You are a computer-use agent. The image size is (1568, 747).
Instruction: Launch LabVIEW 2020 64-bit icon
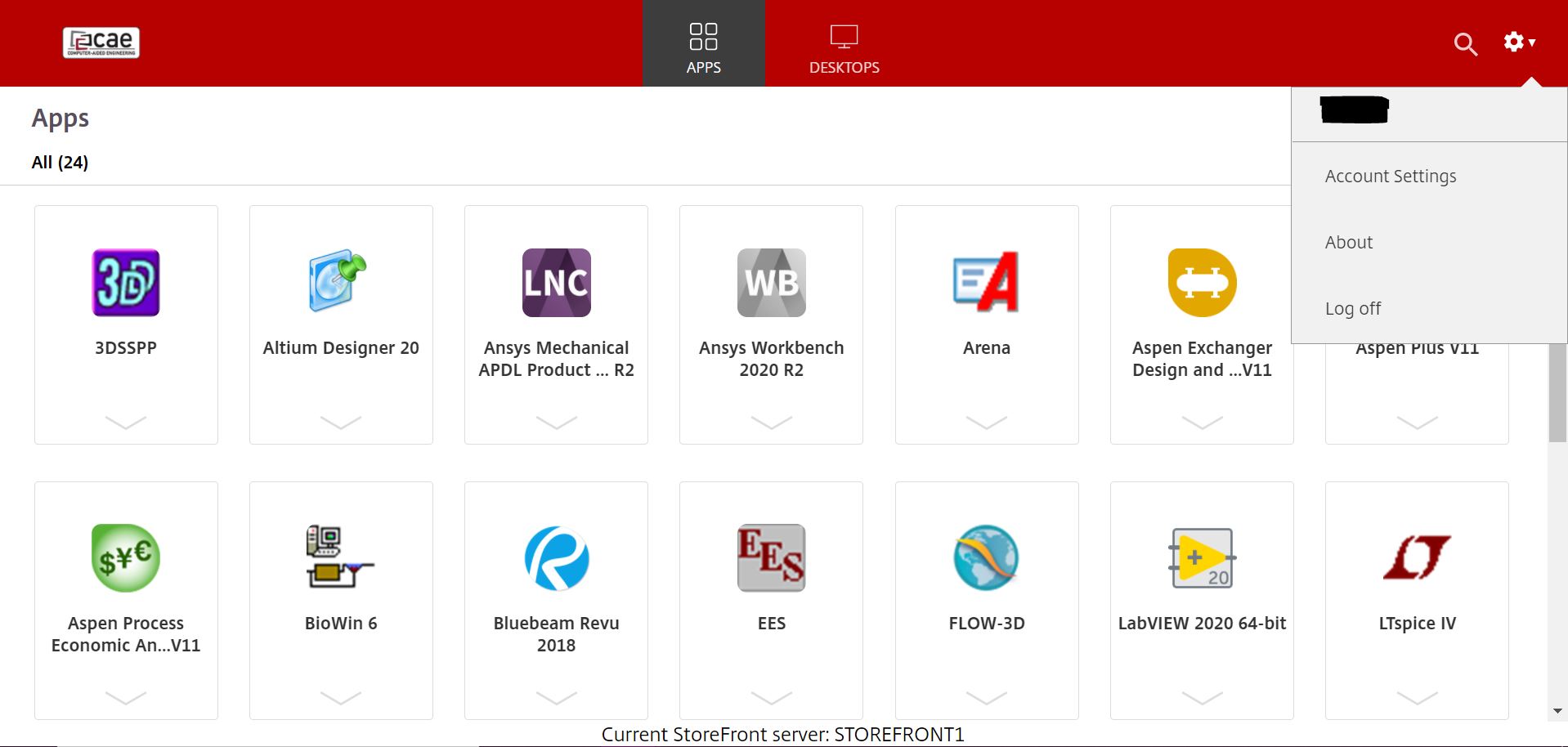[1202, 558]
